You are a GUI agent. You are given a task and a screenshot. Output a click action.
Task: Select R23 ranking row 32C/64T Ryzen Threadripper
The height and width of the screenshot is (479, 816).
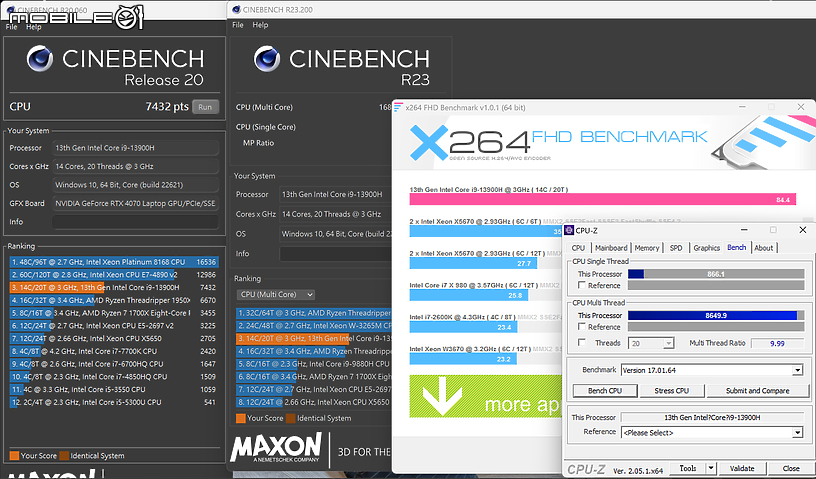pos(314,313)
